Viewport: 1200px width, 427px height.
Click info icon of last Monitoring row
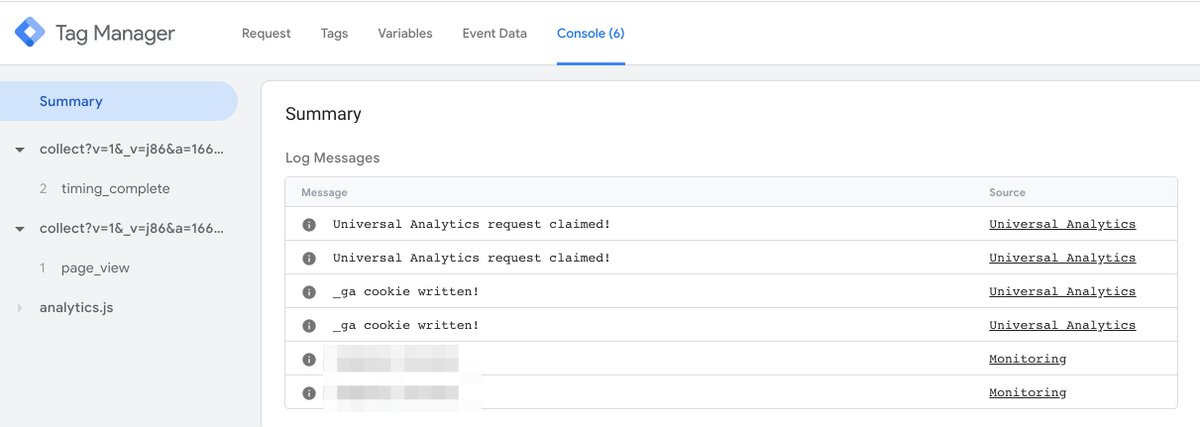tap(309, 393)
